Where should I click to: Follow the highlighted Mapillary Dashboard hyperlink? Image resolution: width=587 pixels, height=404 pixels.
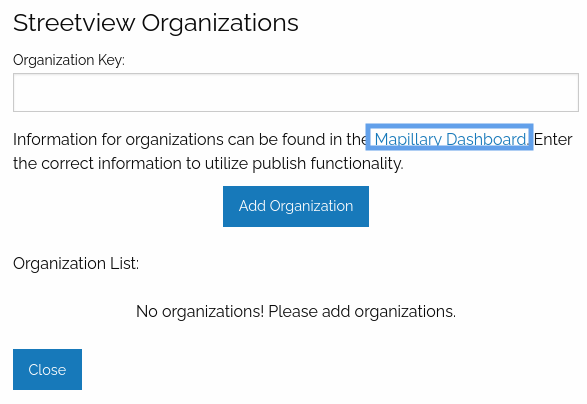coord(451,139)
